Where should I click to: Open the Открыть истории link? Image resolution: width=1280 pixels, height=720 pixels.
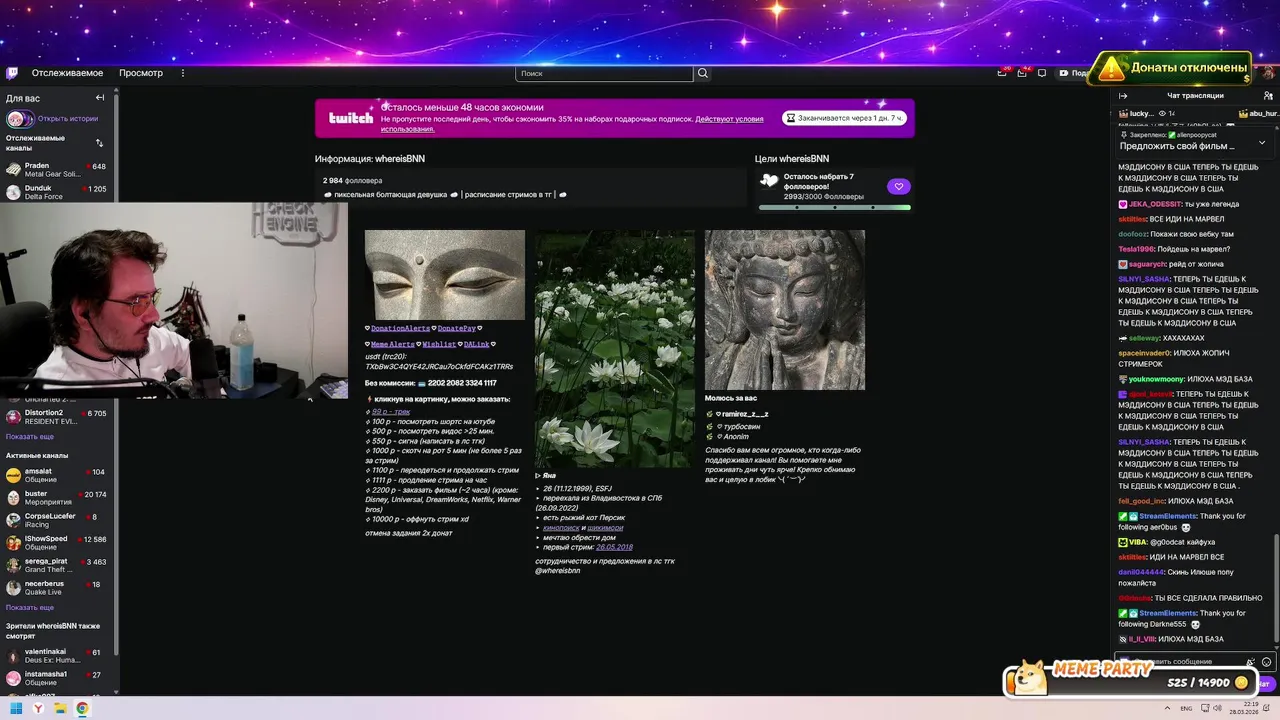coord(68,118)
